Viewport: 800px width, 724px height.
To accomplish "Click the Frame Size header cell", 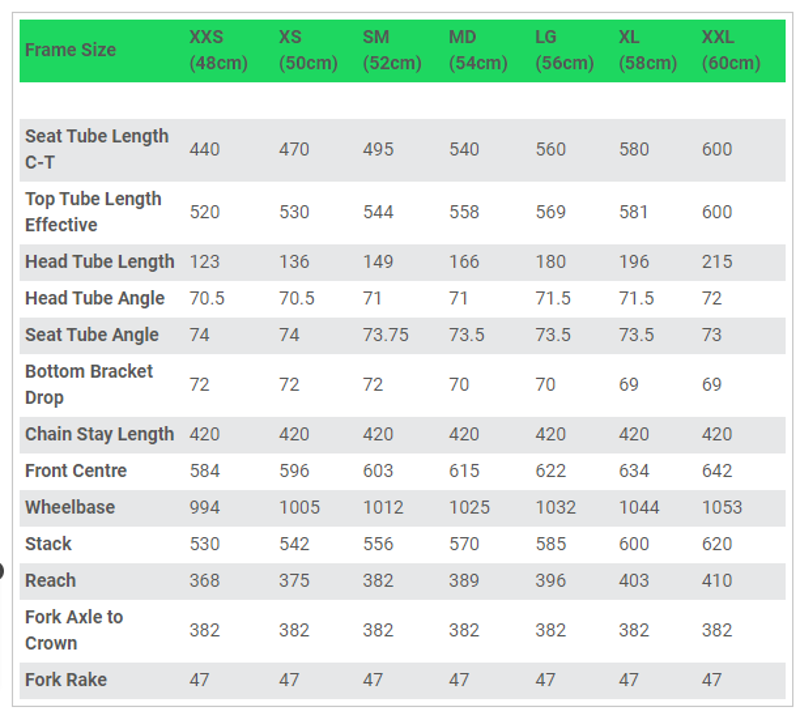I will 70,50.
